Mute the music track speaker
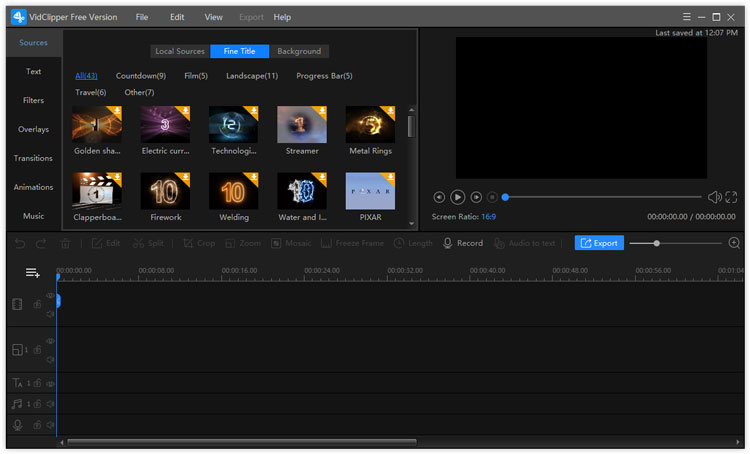This screenshot has width=750, height=454. pyautogui.click(x=50, y=404)
